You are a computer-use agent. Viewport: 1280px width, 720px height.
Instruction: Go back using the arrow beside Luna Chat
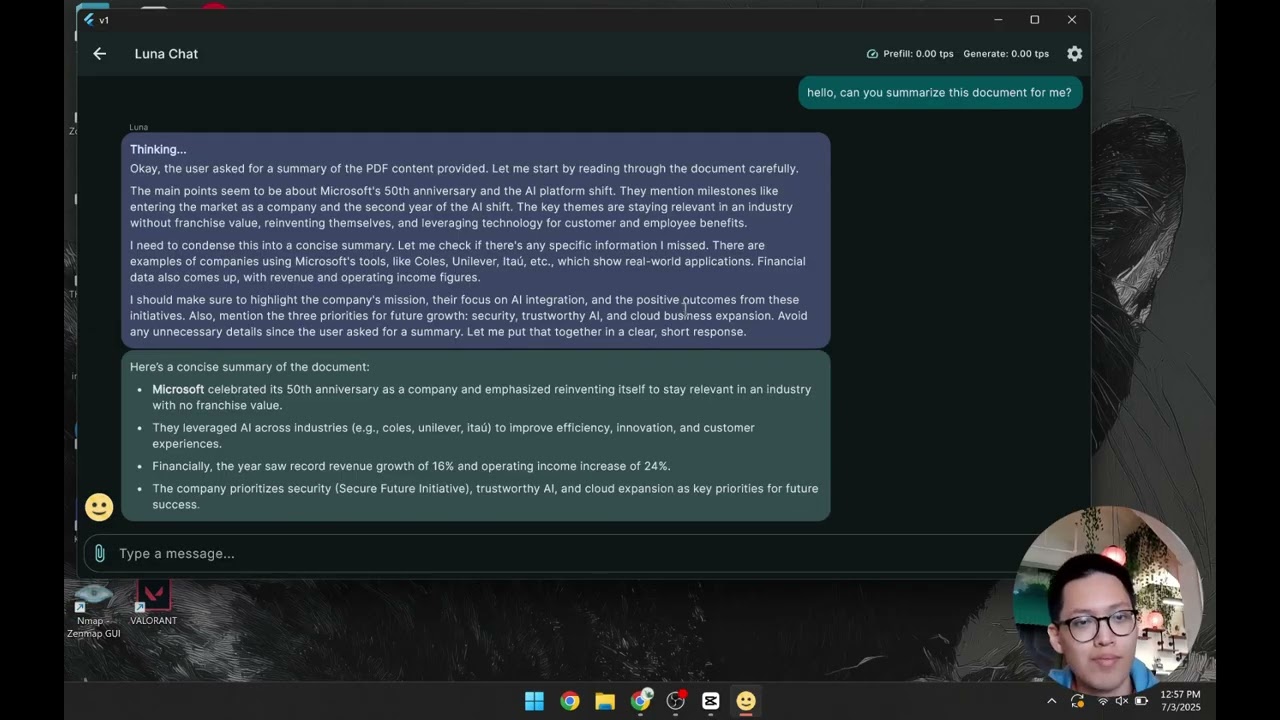(x=99, y=54)
